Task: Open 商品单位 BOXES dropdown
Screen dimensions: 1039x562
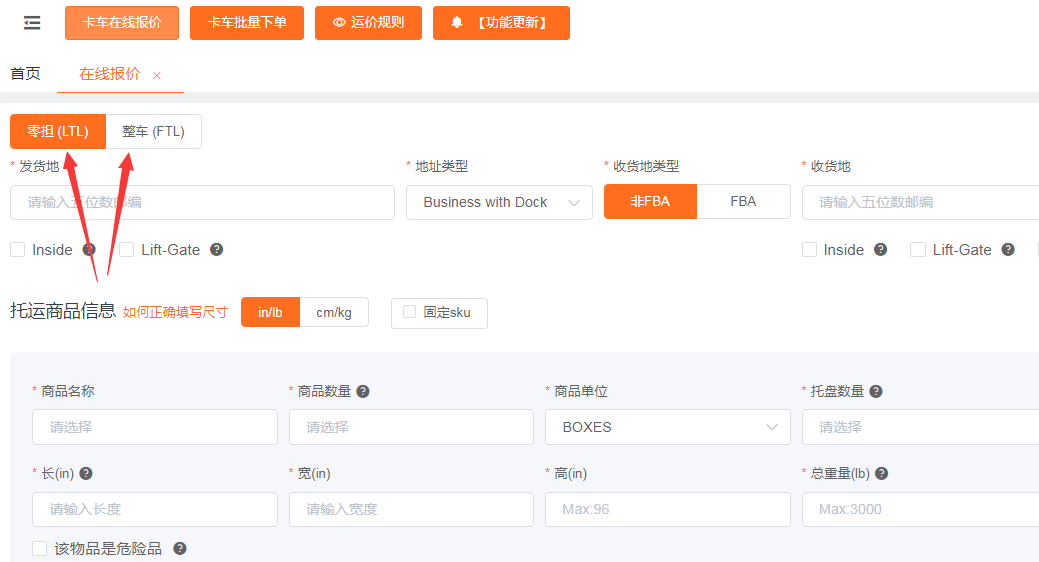Action: pyautogui.click(x=668, y=427)
